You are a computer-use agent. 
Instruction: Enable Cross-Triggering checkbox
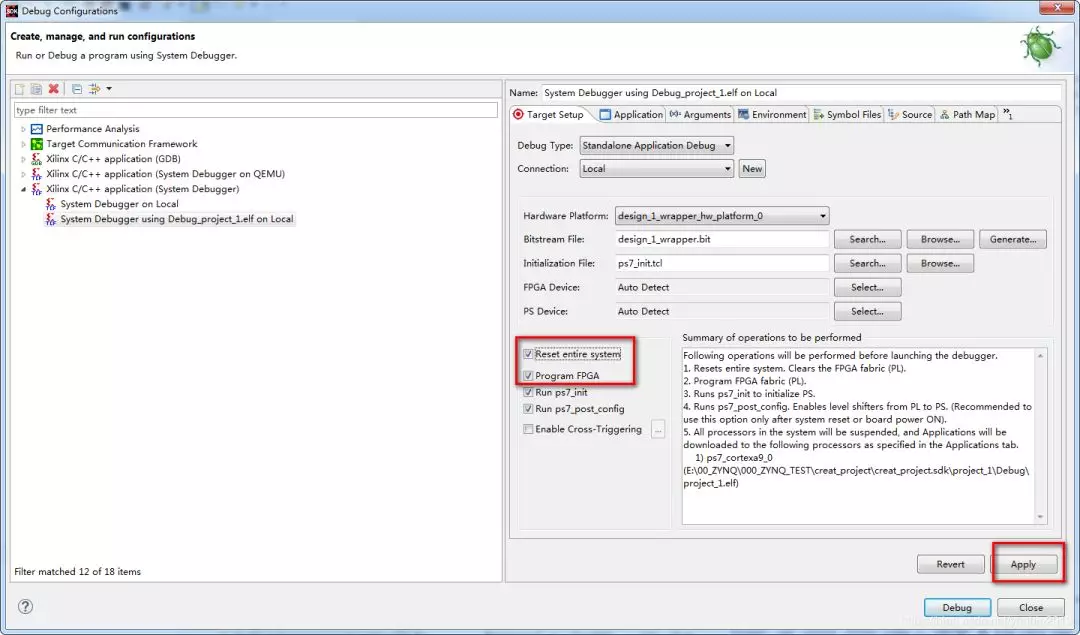coord(528,429)
